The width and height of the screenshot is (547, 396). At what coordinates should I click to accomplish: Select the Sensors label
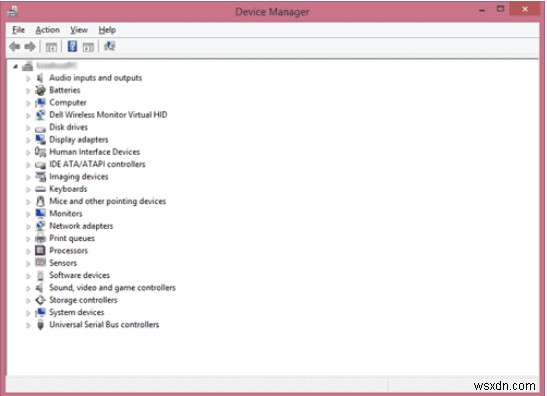(63, 263)
